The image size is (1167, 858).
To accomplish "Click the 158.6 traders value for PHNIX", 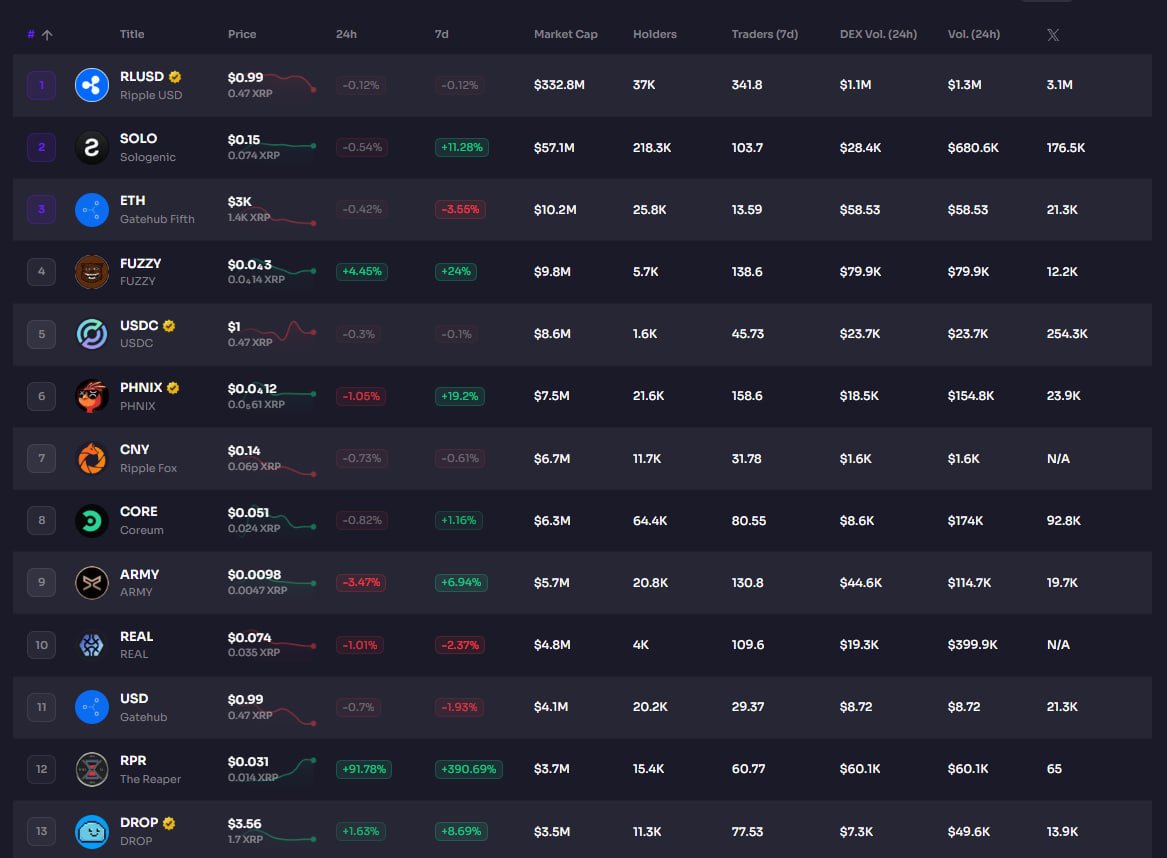I will (746, 396).
